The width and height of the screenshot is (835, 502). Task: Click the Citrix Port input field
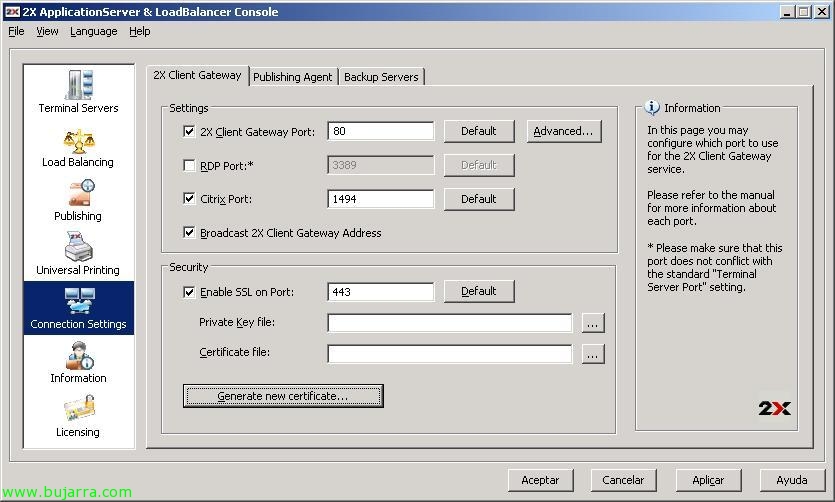pos(381,199)
